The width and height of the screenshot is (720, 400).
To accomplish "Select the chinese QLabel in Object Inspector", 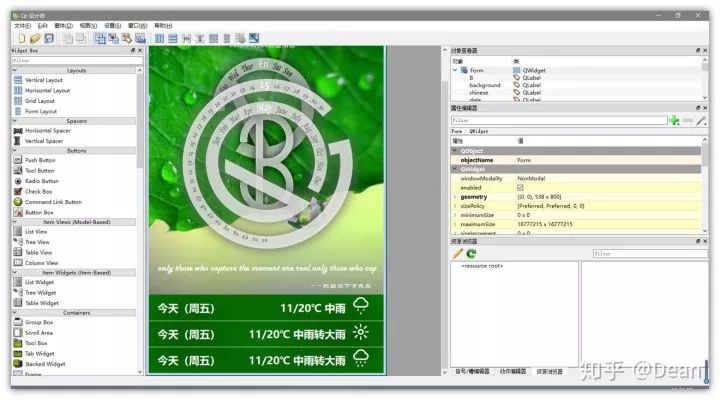I will coord(478,92).
